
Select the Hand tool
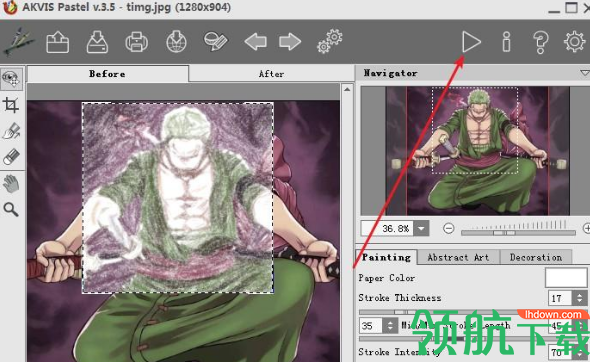tap(11, 184)
